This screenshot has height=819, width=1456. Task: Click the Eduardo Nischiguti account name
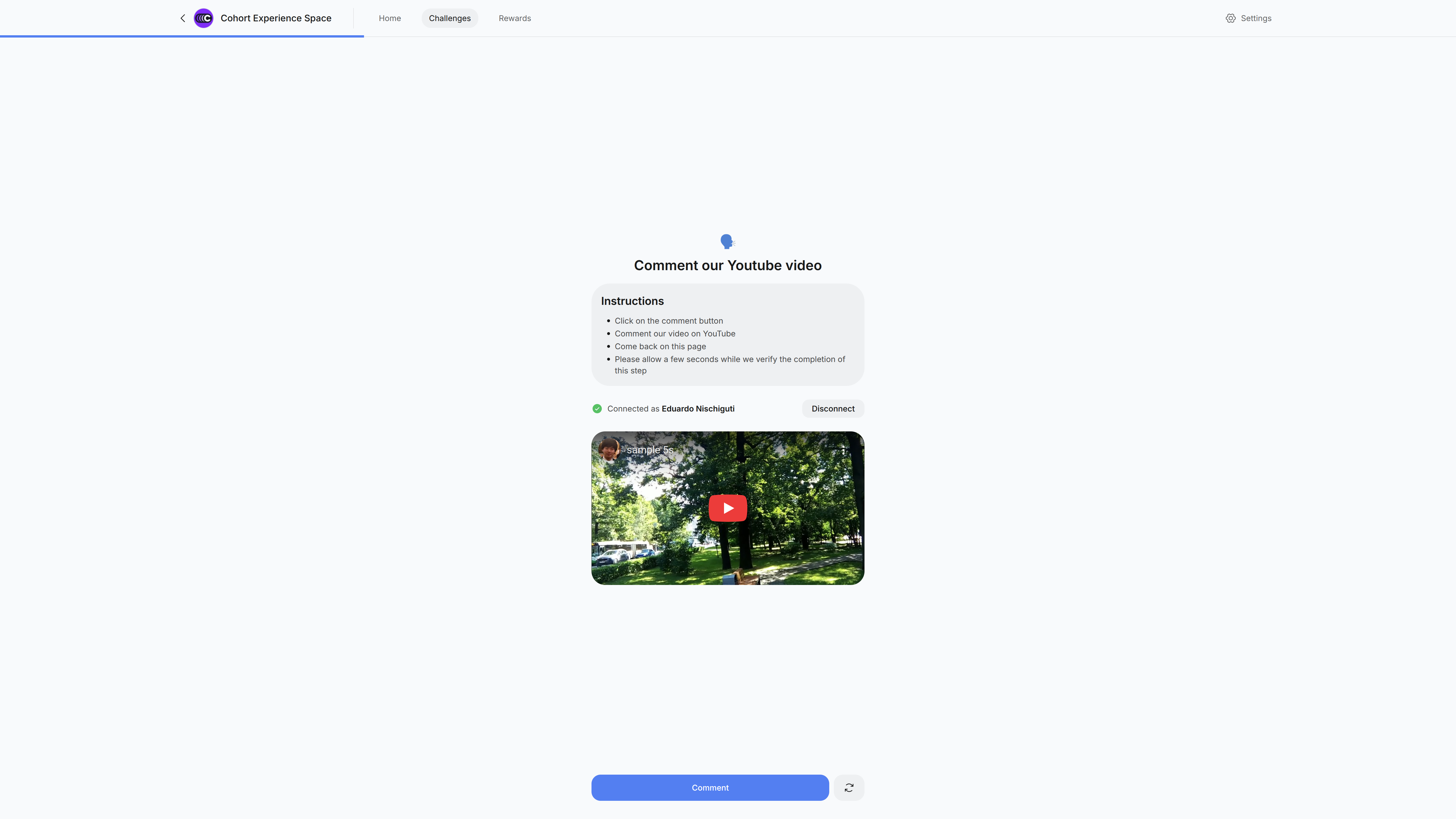[x=698, y=409]
